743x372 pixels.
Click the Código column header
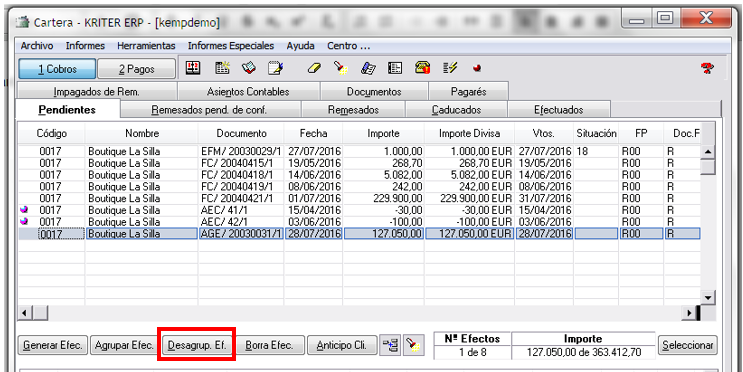pos(52,134)
